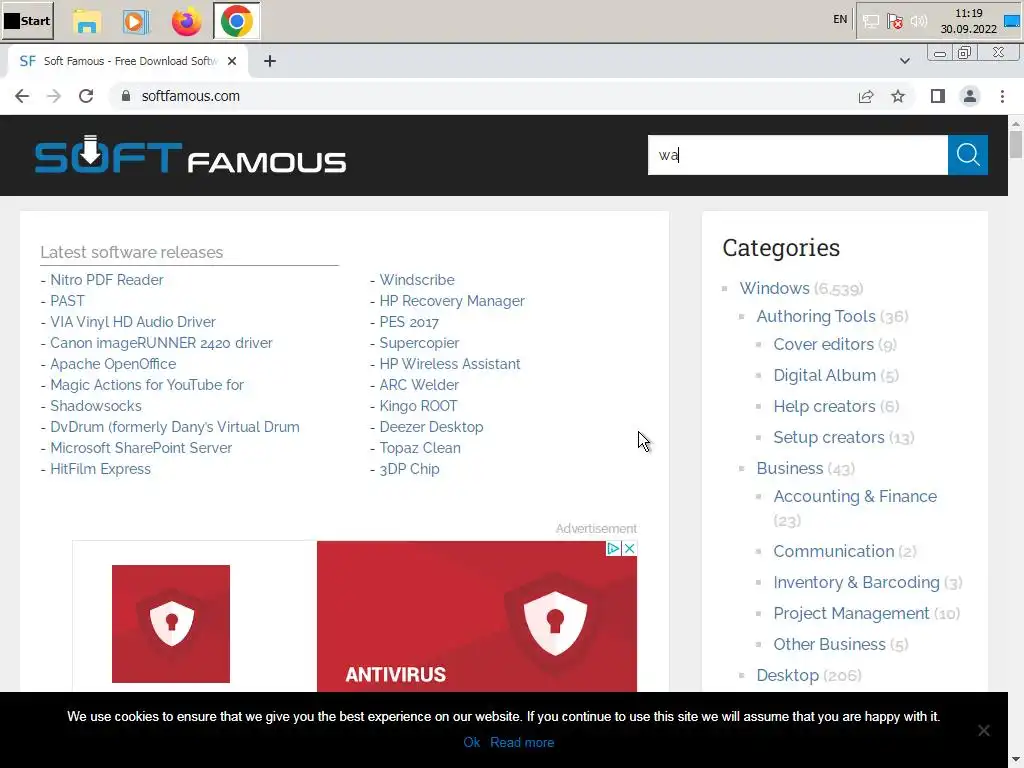Viewport: 1024px width, 768px height.
Task: Open Project Management category
Action: coord(851,613)
